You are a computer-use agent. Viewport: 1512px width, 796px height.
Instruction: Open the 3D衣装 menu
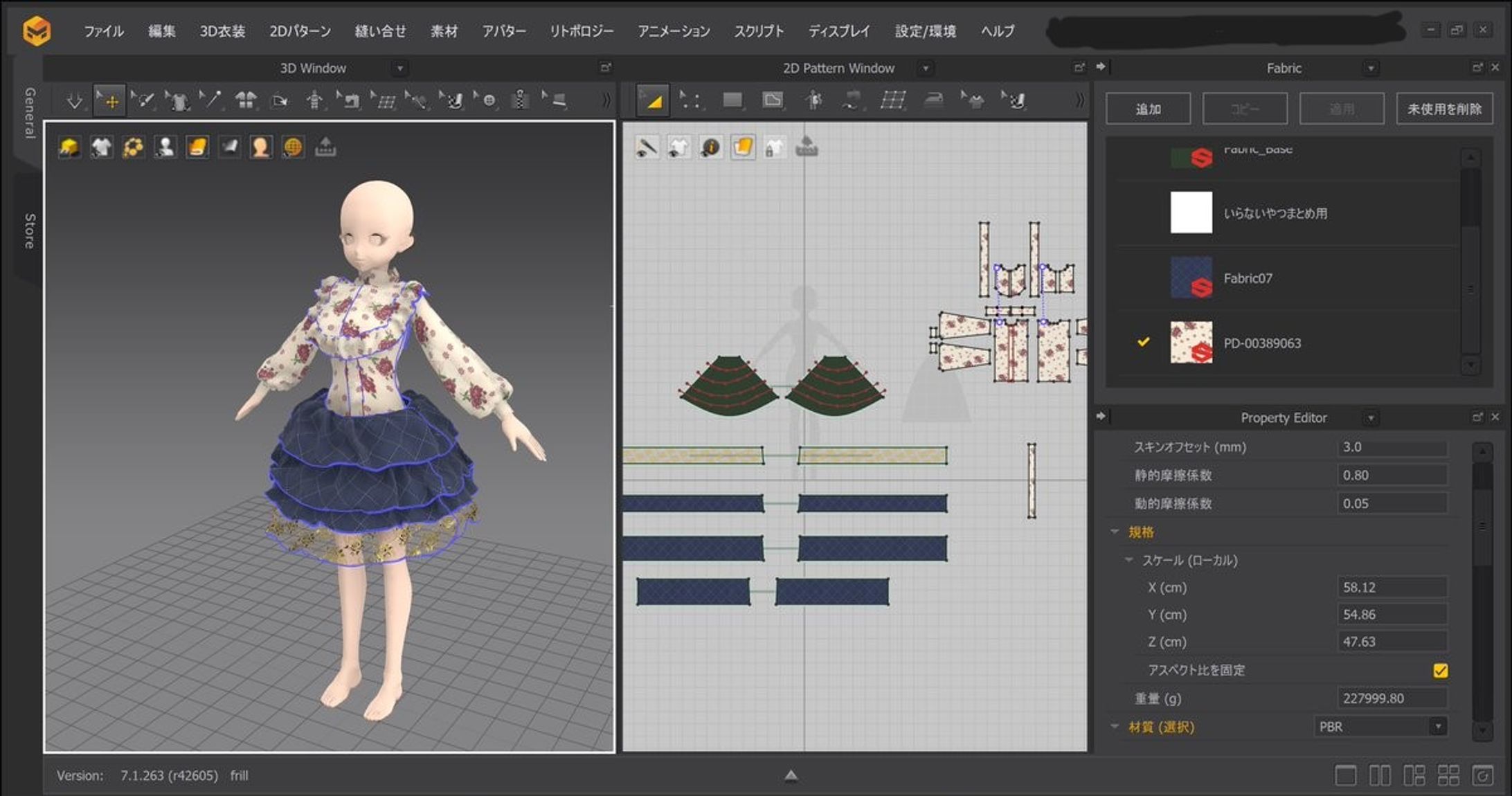pyautogui.click(x=222, y=31)
